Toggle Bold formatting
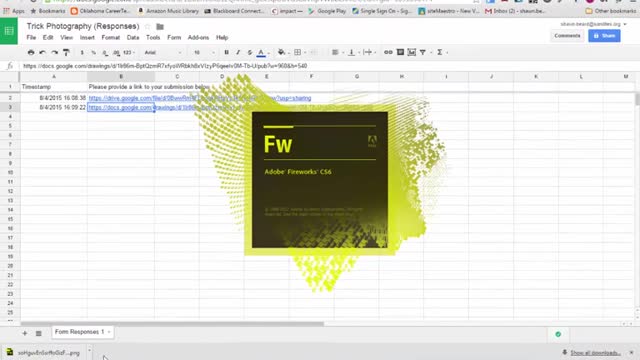 pyautogui.click(x=227, y=52)
